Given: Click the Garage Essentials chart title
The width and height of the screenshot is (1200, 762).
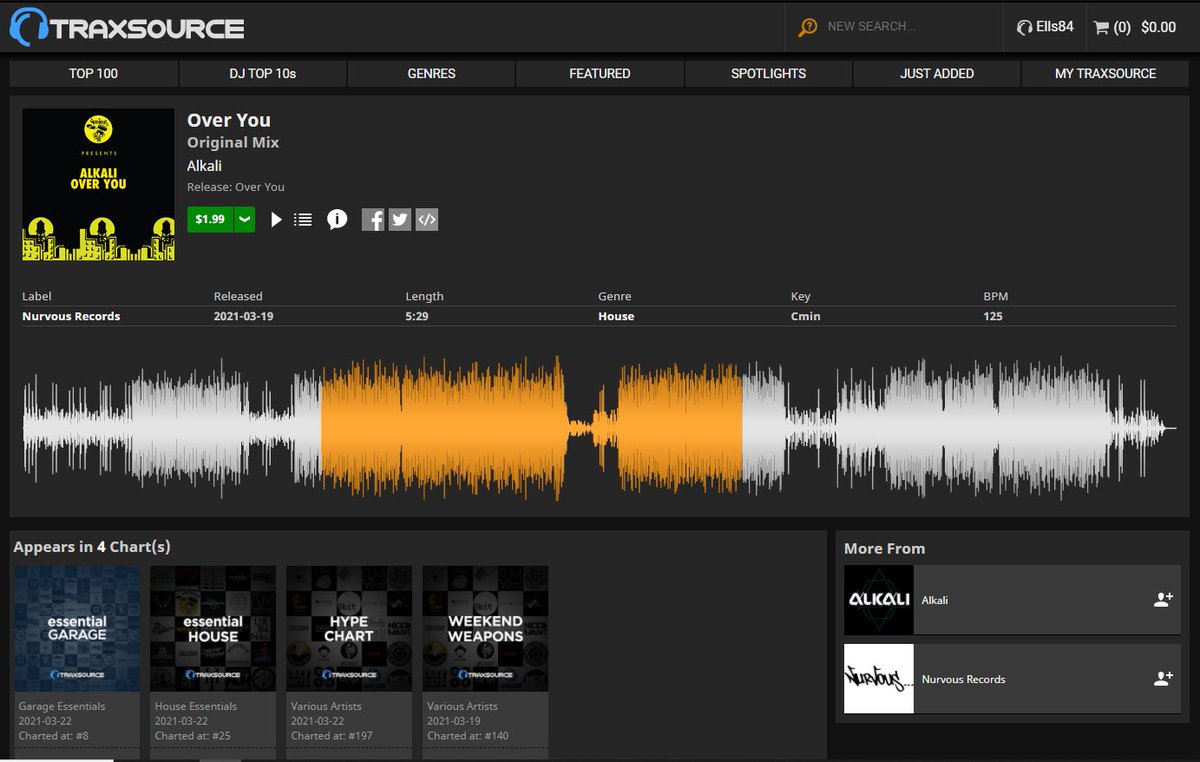Looking at the screenshot, I should click(62, 706).
